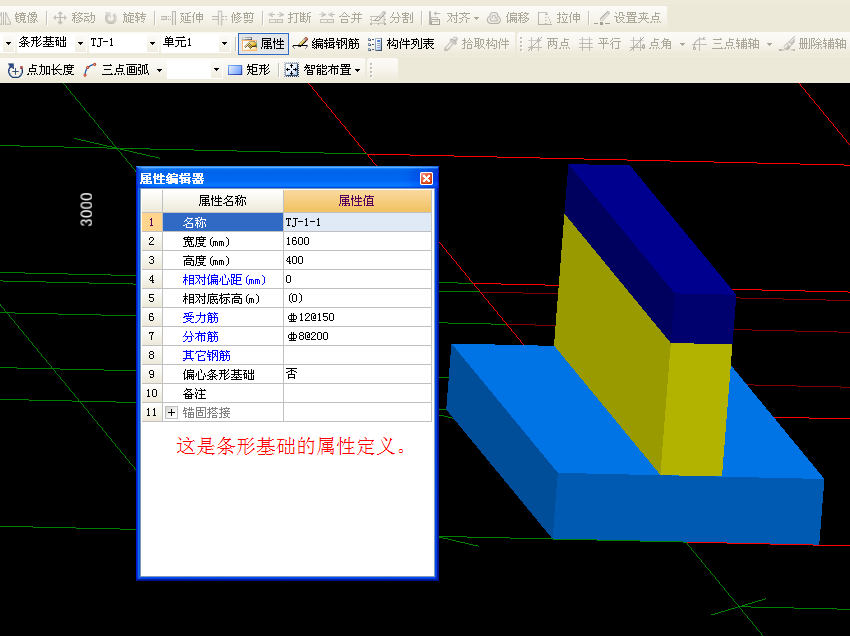Open the 构件列表 component list
850x636 pixels.
[401, 44]
